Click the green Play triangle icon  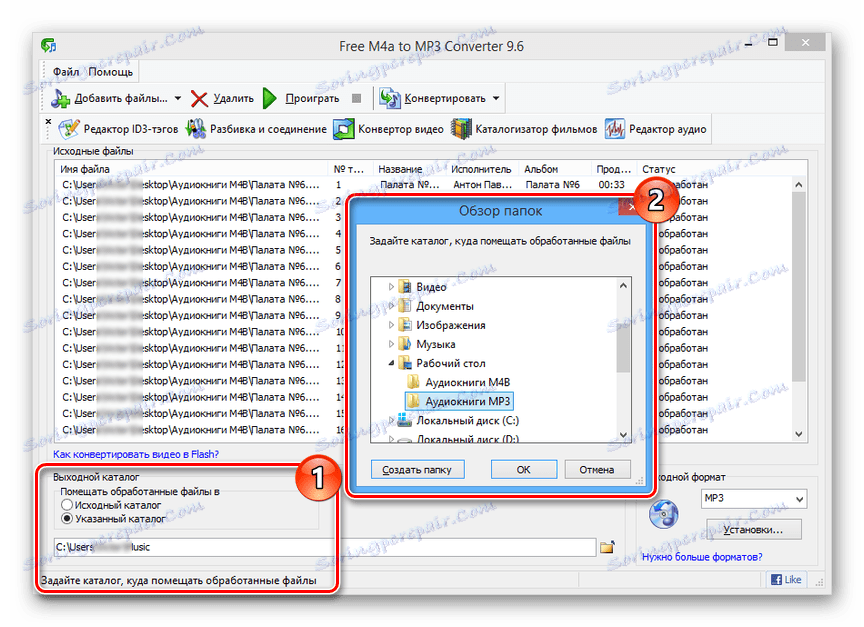point(269,98)
